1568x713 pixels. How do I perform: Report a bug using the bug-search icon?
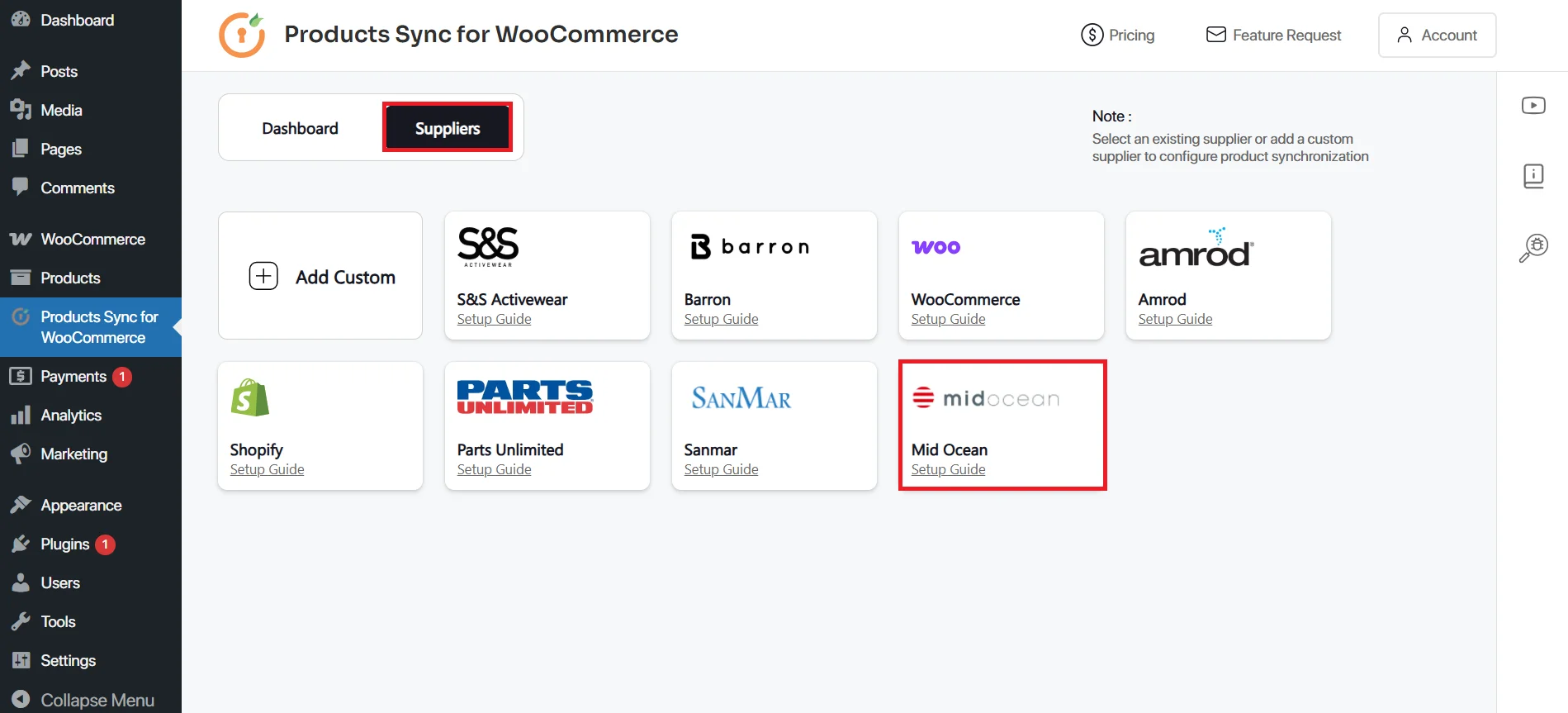coord(1532,246)
